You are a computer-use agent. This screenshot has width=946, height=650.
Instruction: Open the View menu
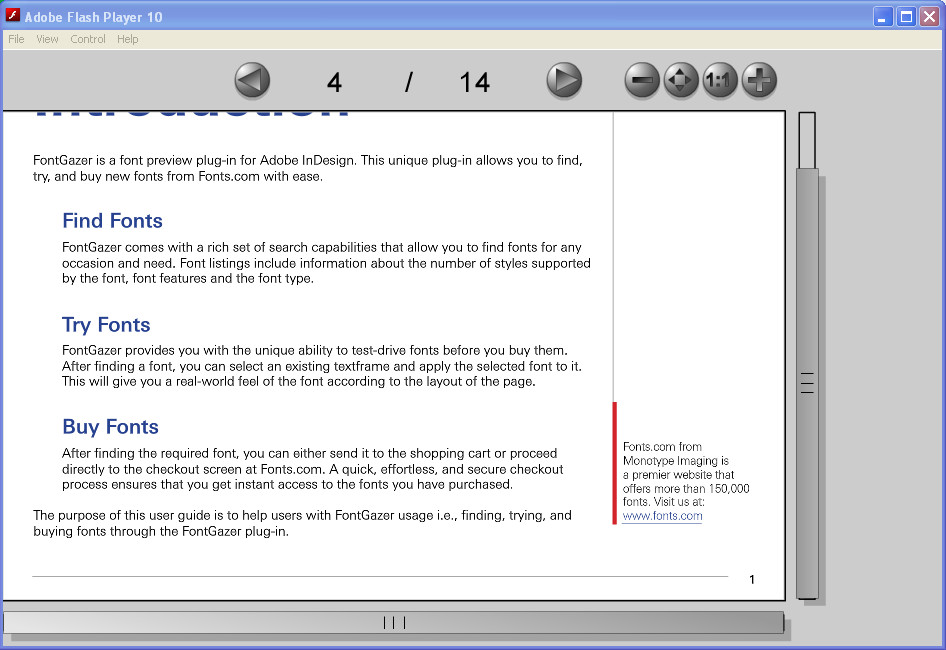[47, 39]
